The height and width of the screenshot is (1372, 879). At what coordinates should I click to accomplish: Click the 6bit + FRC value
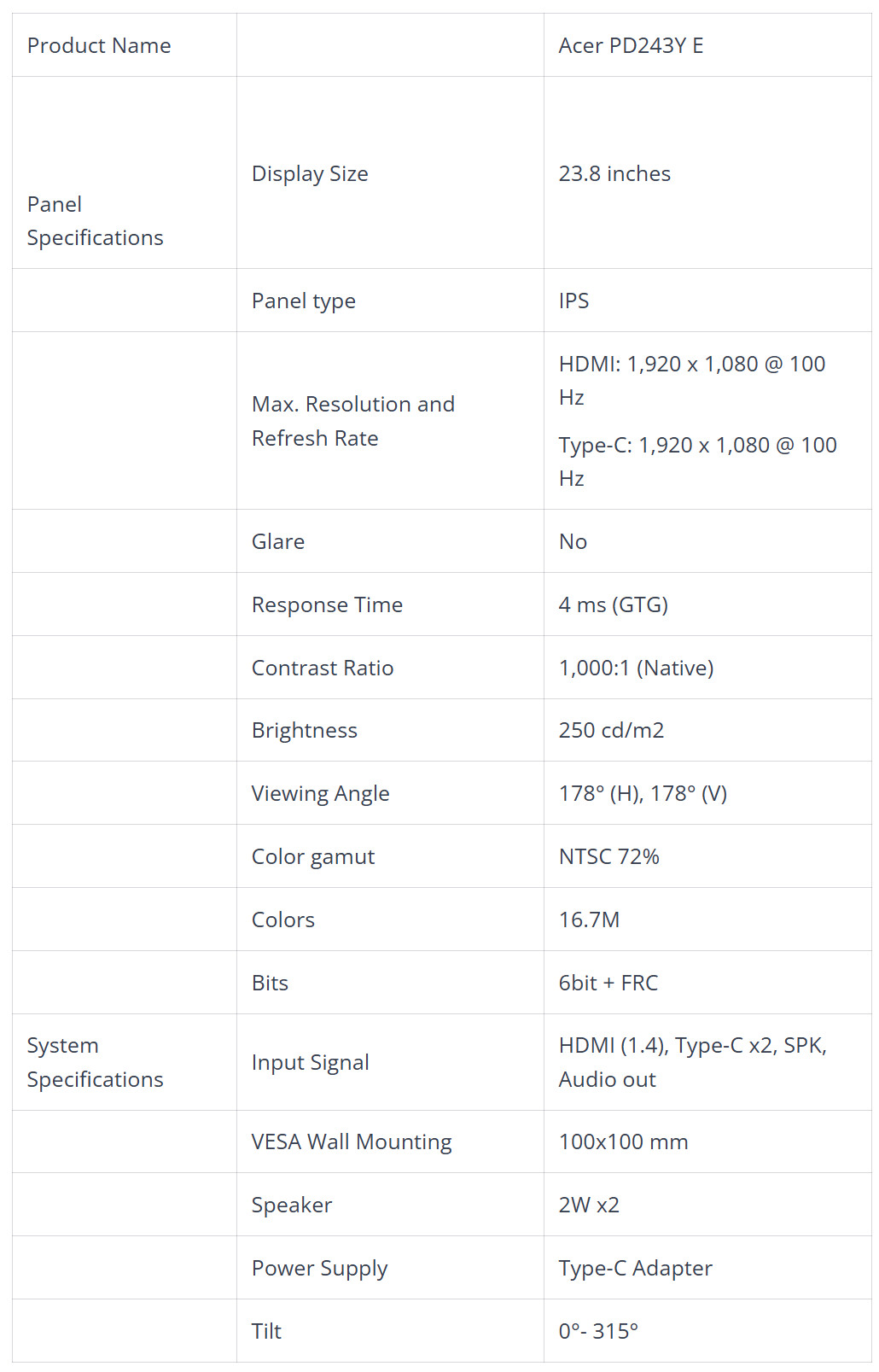608,983
